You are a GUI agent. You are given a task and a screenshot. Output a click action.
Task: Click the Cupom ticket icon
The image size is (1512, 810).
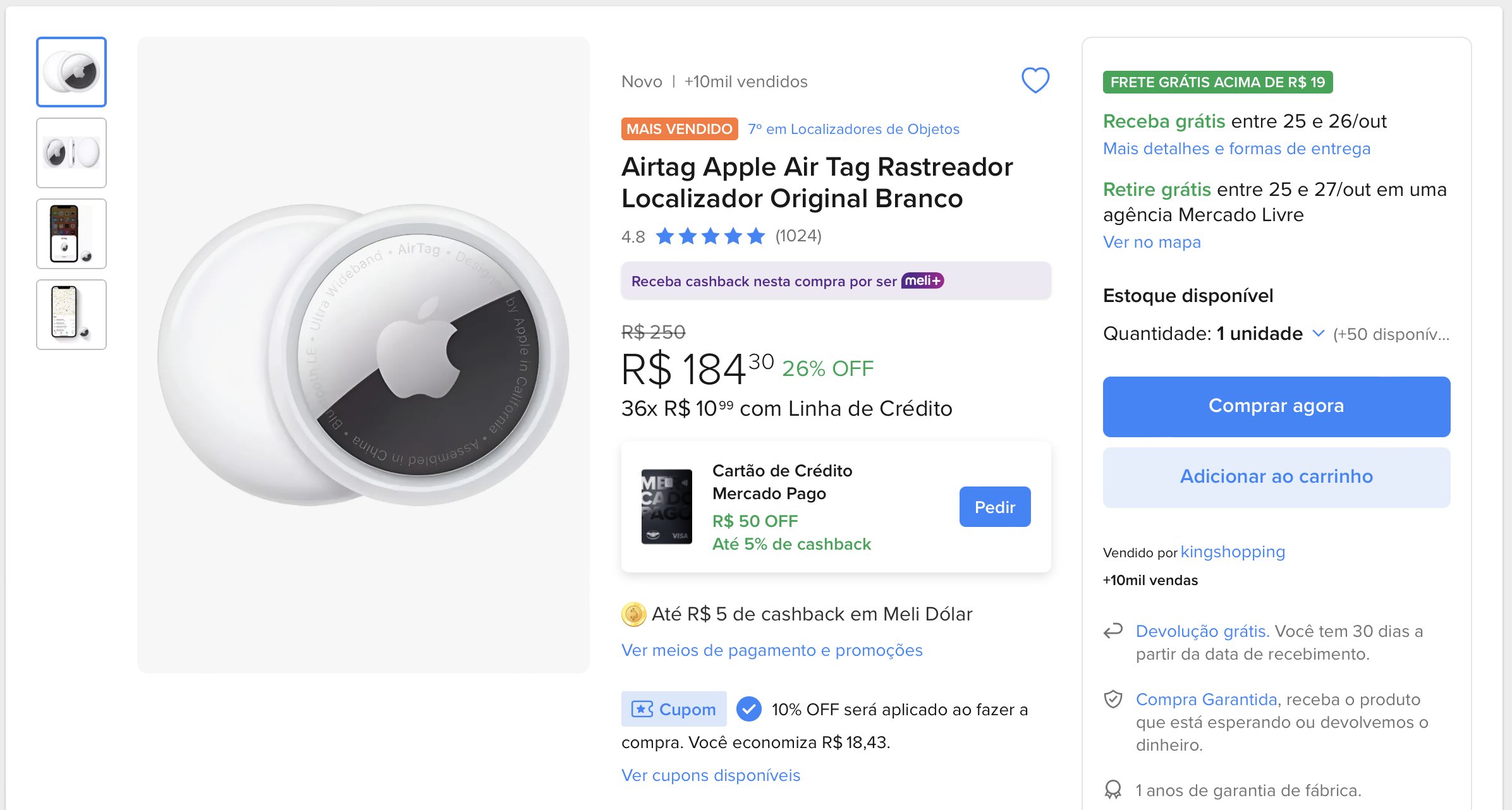642,709
